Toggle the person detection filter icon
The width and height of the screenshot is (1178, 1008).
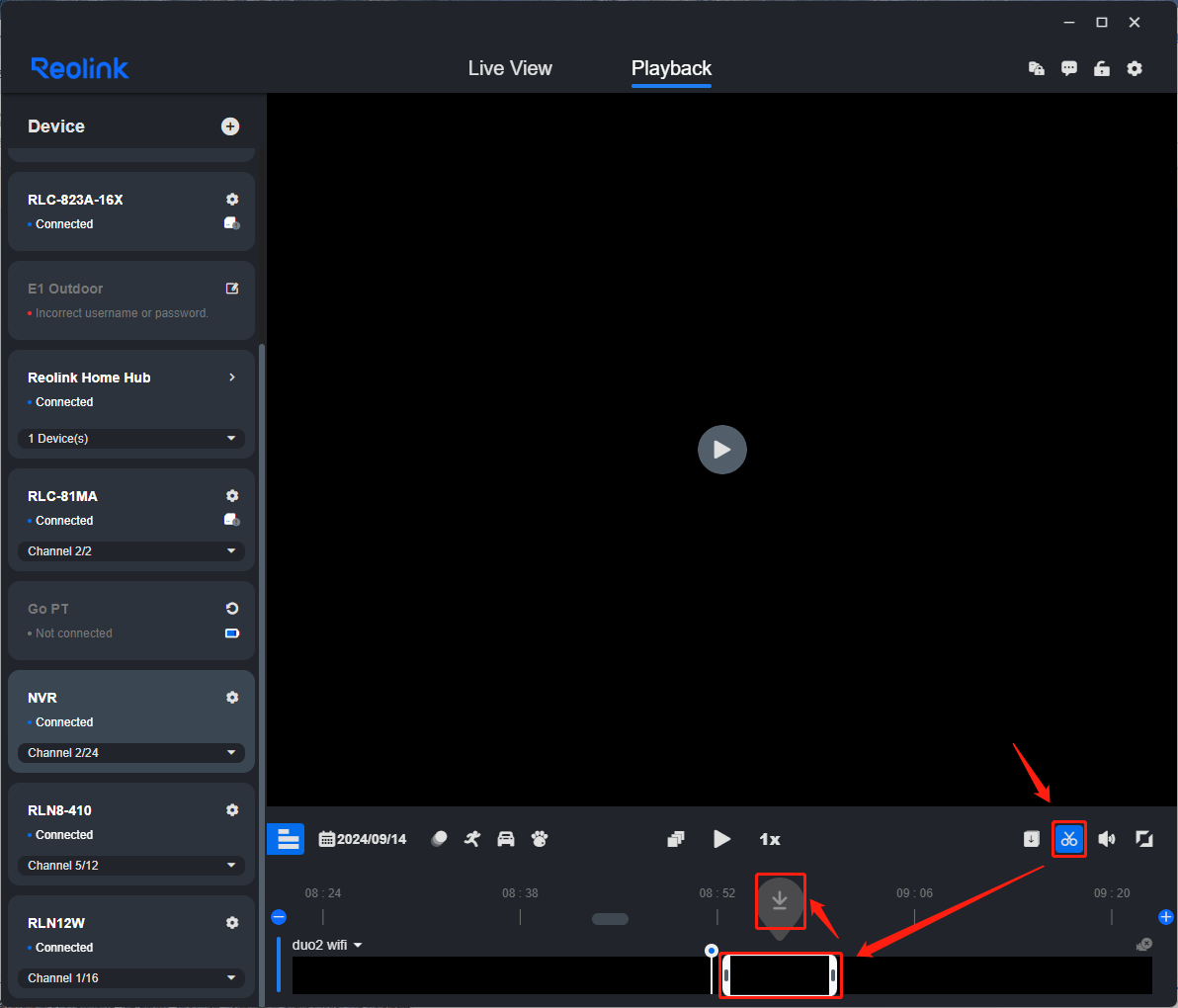point(471,839)
